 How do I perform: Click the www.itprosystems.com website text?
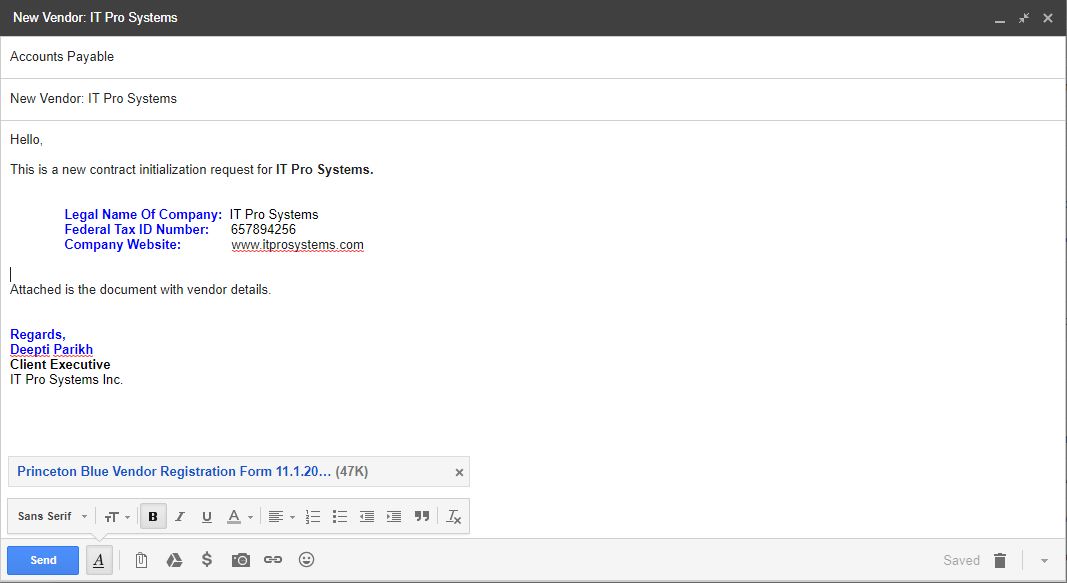[x=297, y=245]
